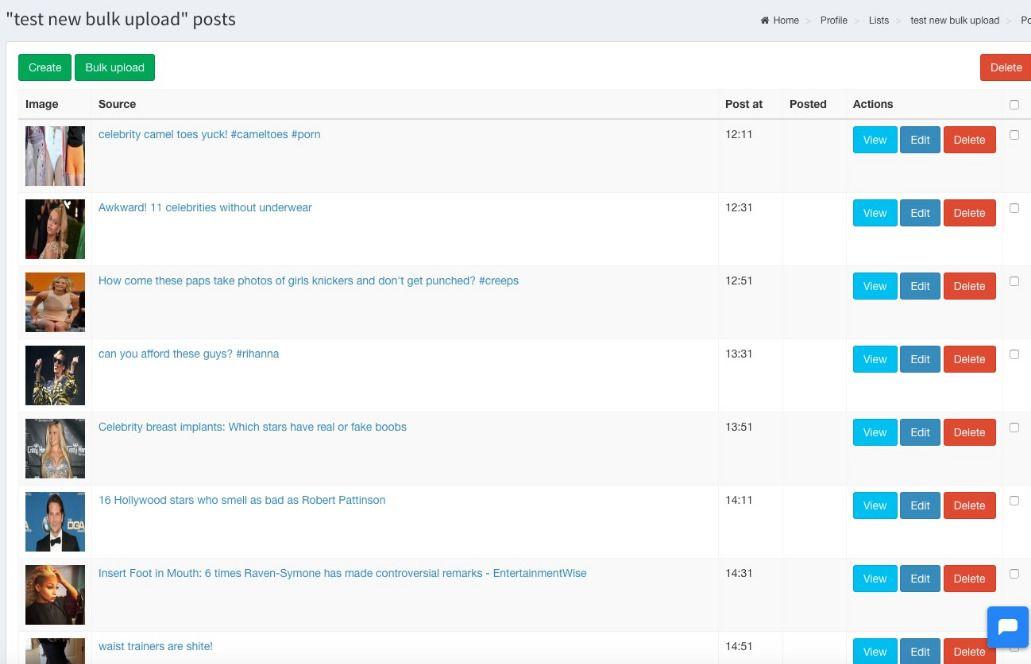View the 'Awkward! 11 celebrities' post
The height and width of the screenshot is (664, 1031).
point(874,213)
